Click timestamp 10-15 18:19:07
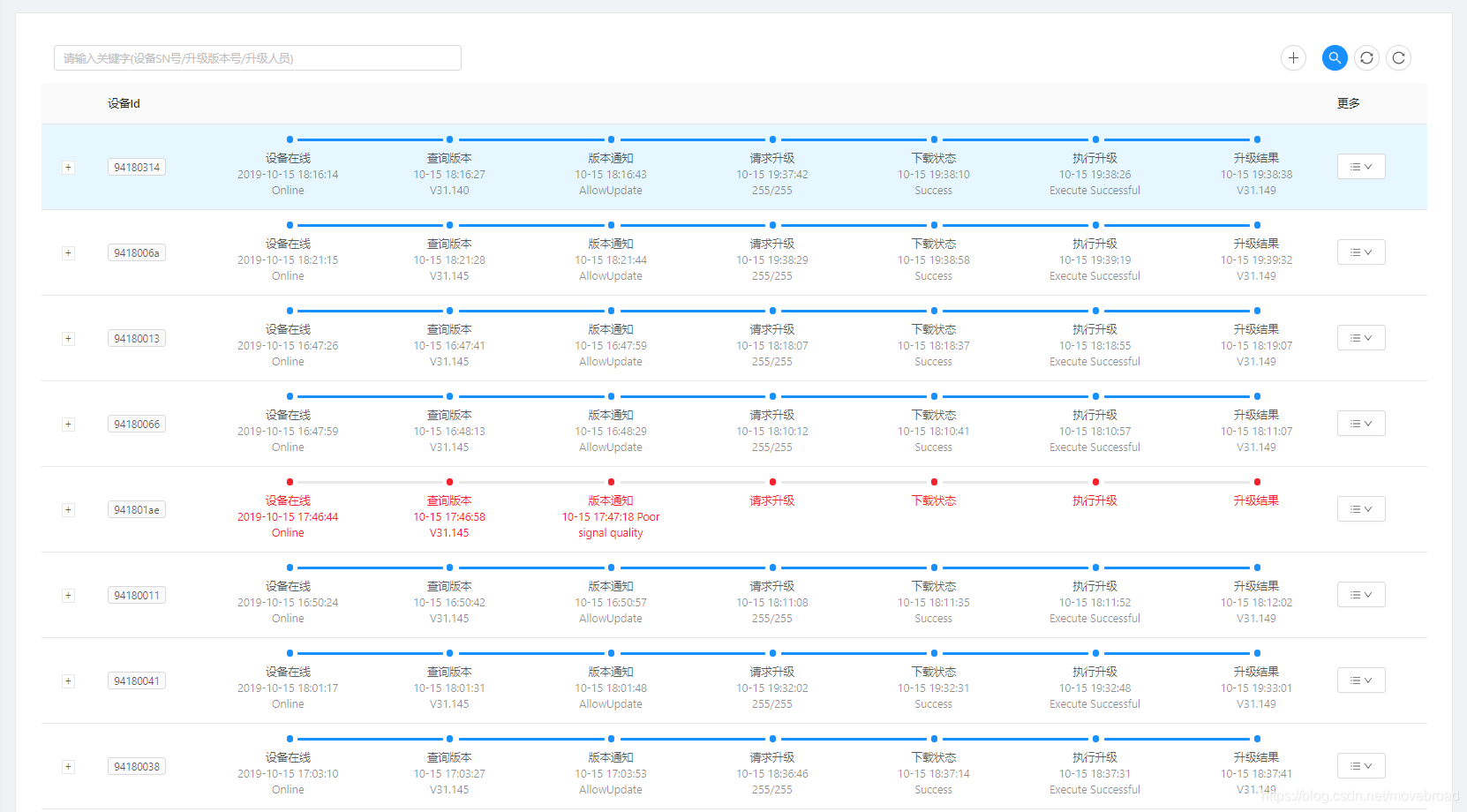 [x=1256, y=346]
